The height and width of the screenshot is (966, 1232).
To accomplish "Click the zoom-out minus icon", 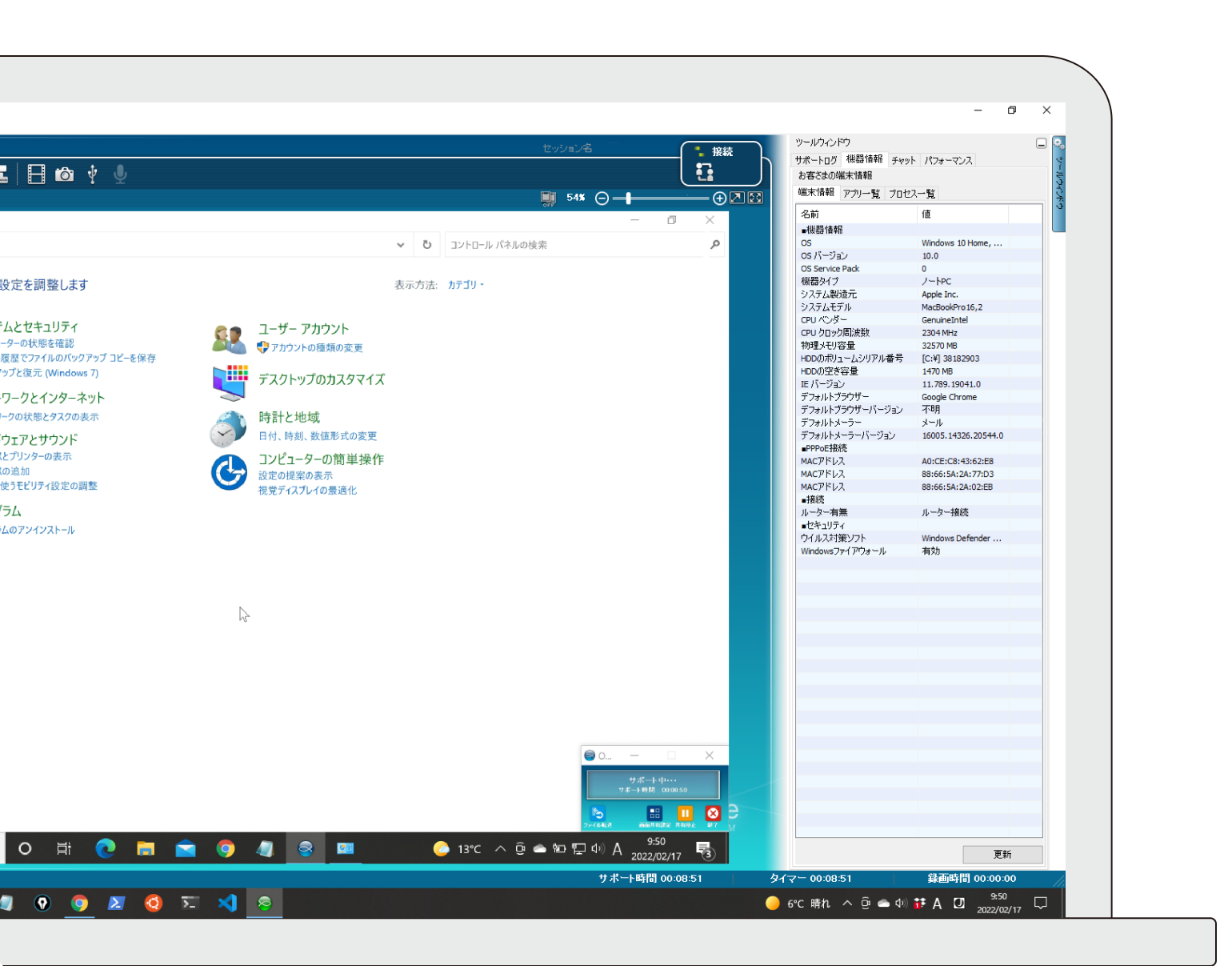I will [602, 198].
